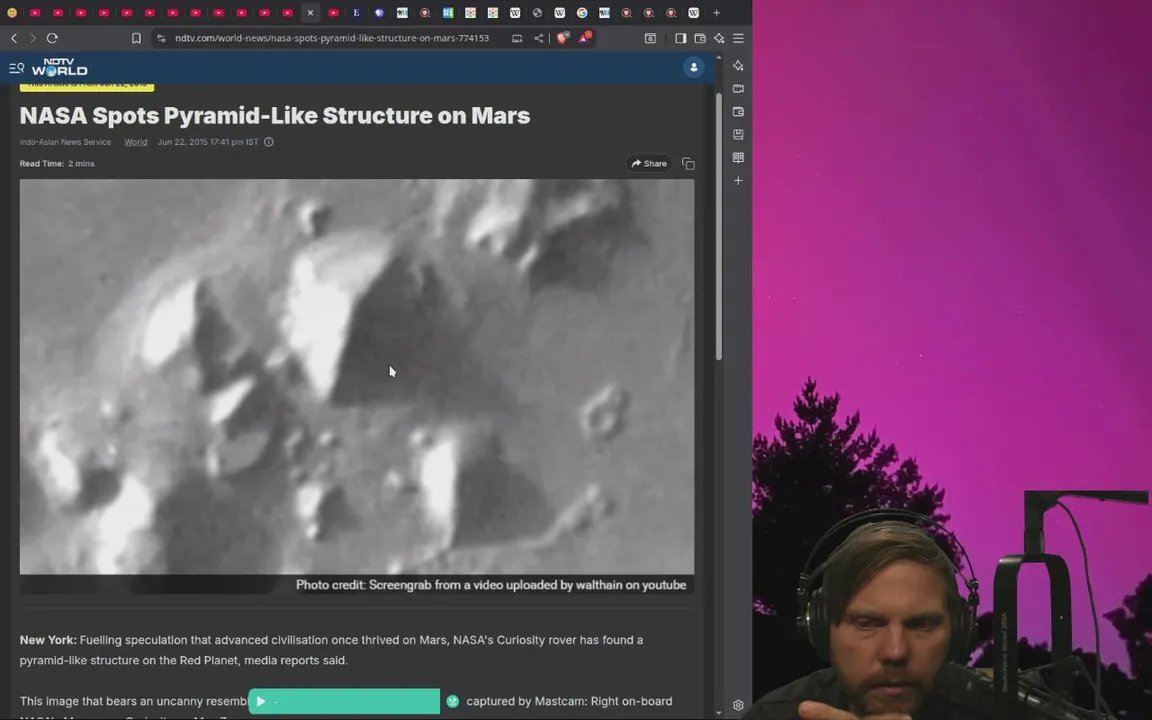Viewport: 1152px width, 720px height.
Task: Open the NDTV user profile icon
Action: [x=694, y=68]
